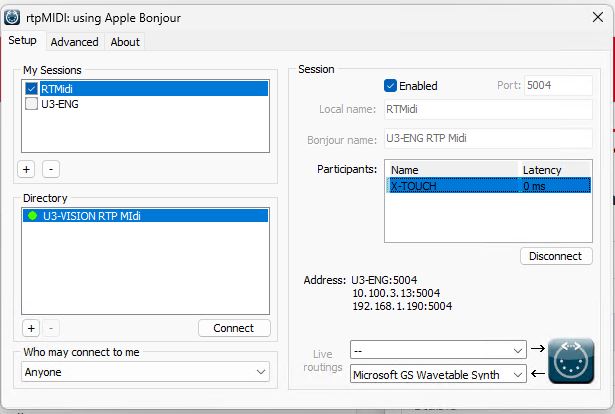The height and width of the screenshot is (414, 615).
Task: Click the disabled minus button under Directory
Action: tap(52, 328)
